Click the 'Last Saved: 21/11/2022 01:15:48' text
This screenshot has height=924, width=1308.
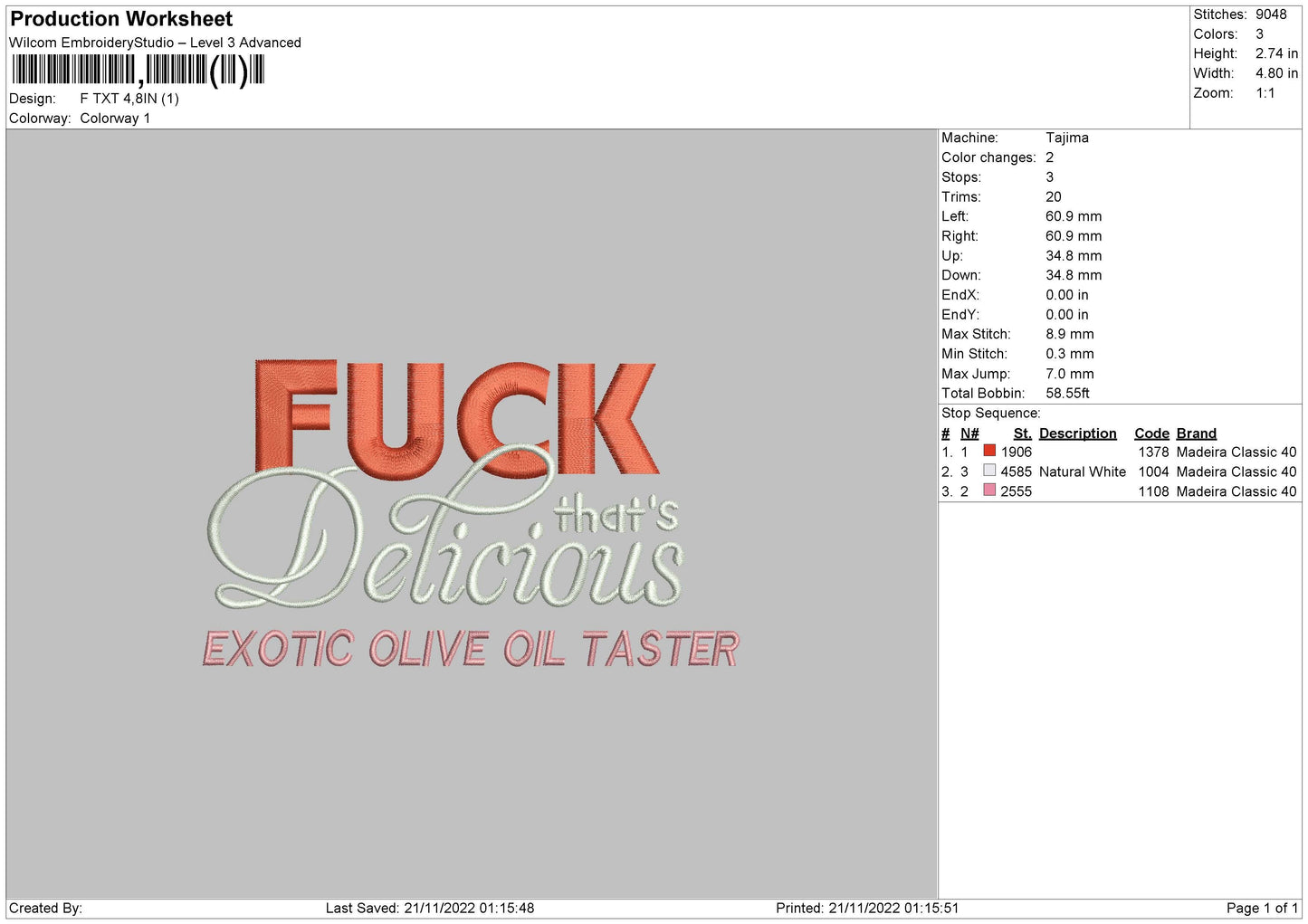click(430, 908)
